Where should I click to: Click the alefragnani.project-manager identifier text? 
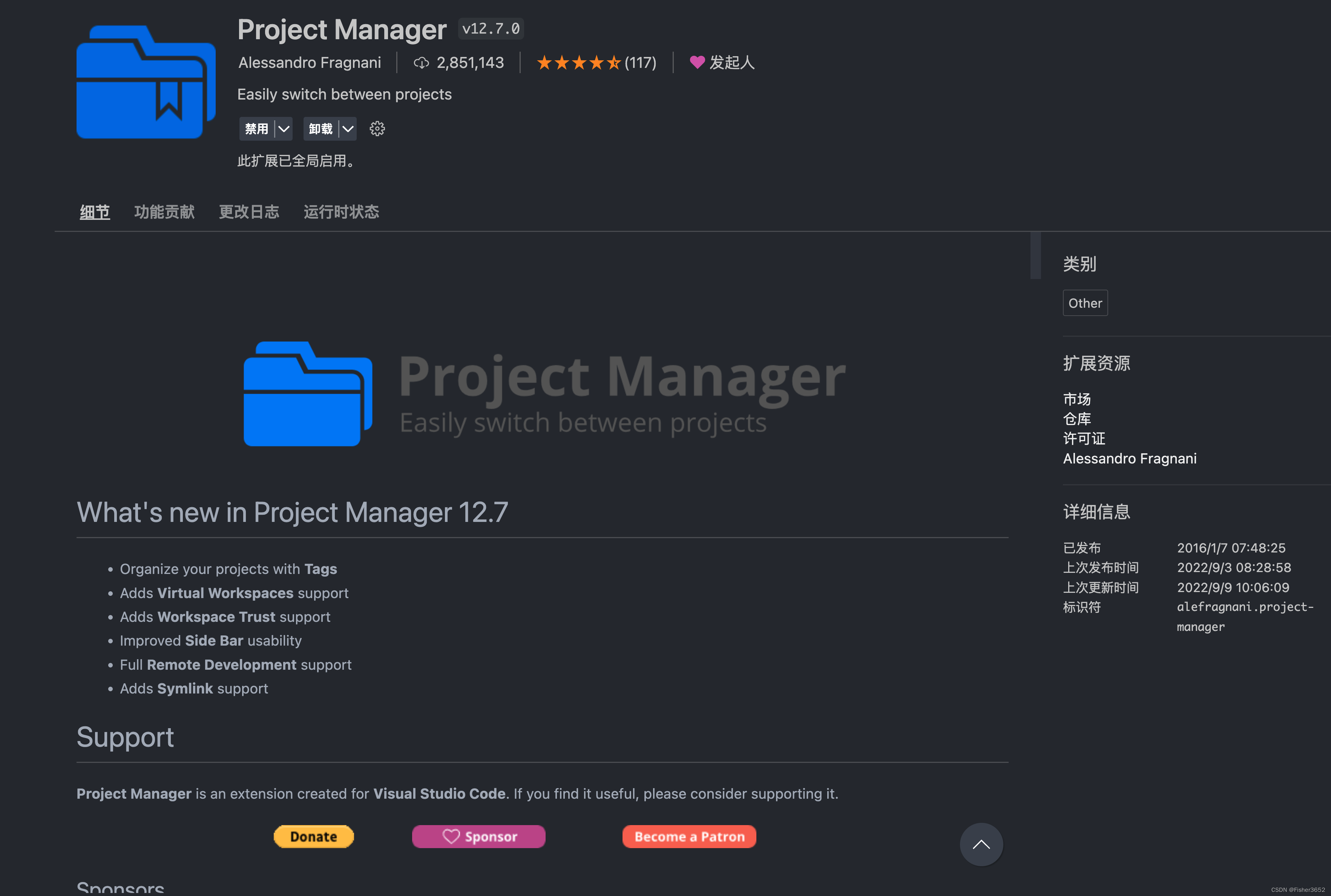coord(1245,617)
